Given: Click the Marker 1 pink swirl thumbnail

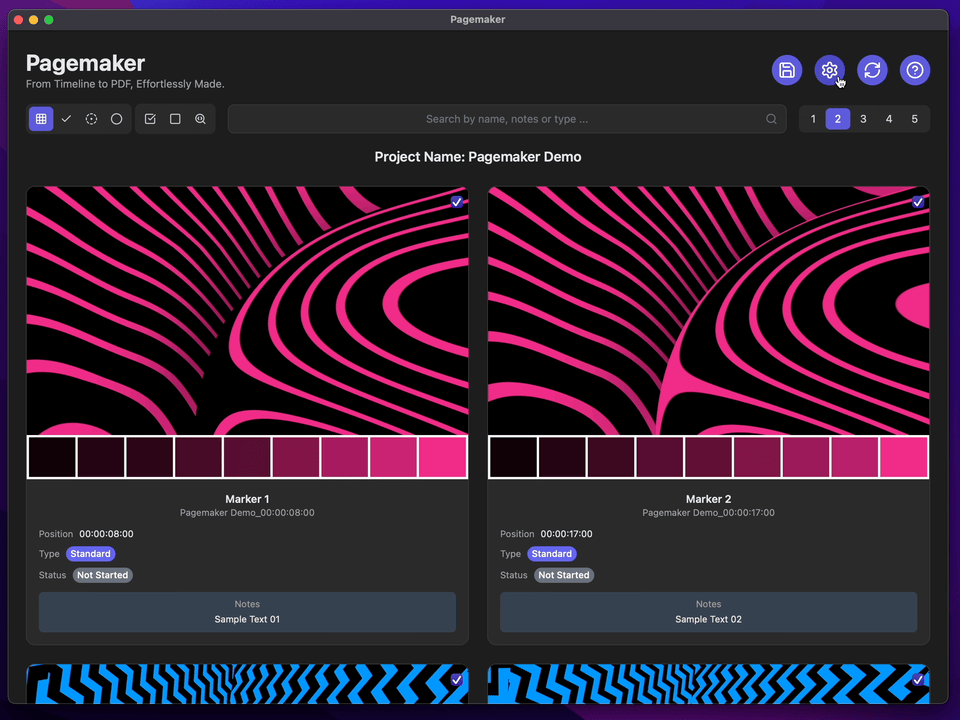Looking at the screenshot, I should point(247,311).
